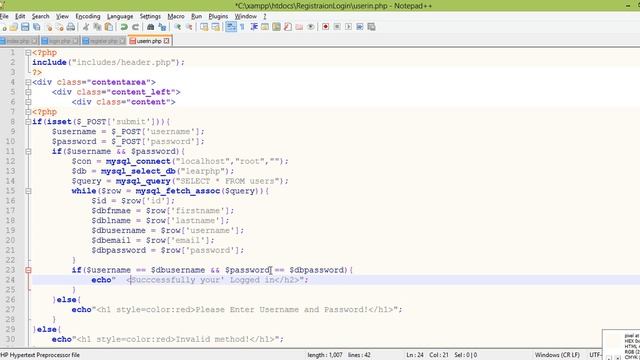Screen dimensions: 640x360
Task: Open the Settings menu
Action: click(x=150, y=16)
